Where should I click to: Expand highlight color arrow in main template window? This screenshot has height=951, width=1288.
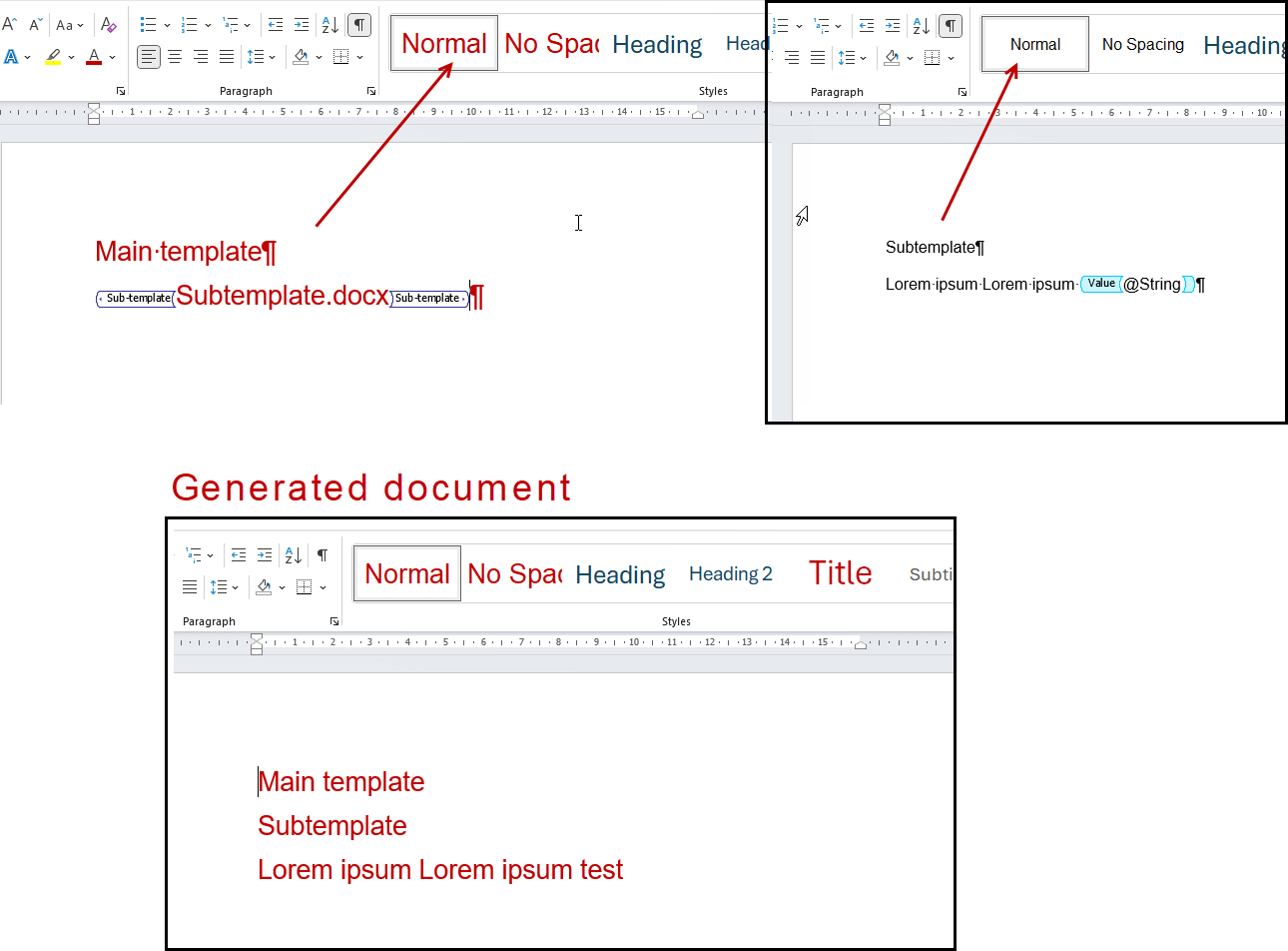point(72,57)
